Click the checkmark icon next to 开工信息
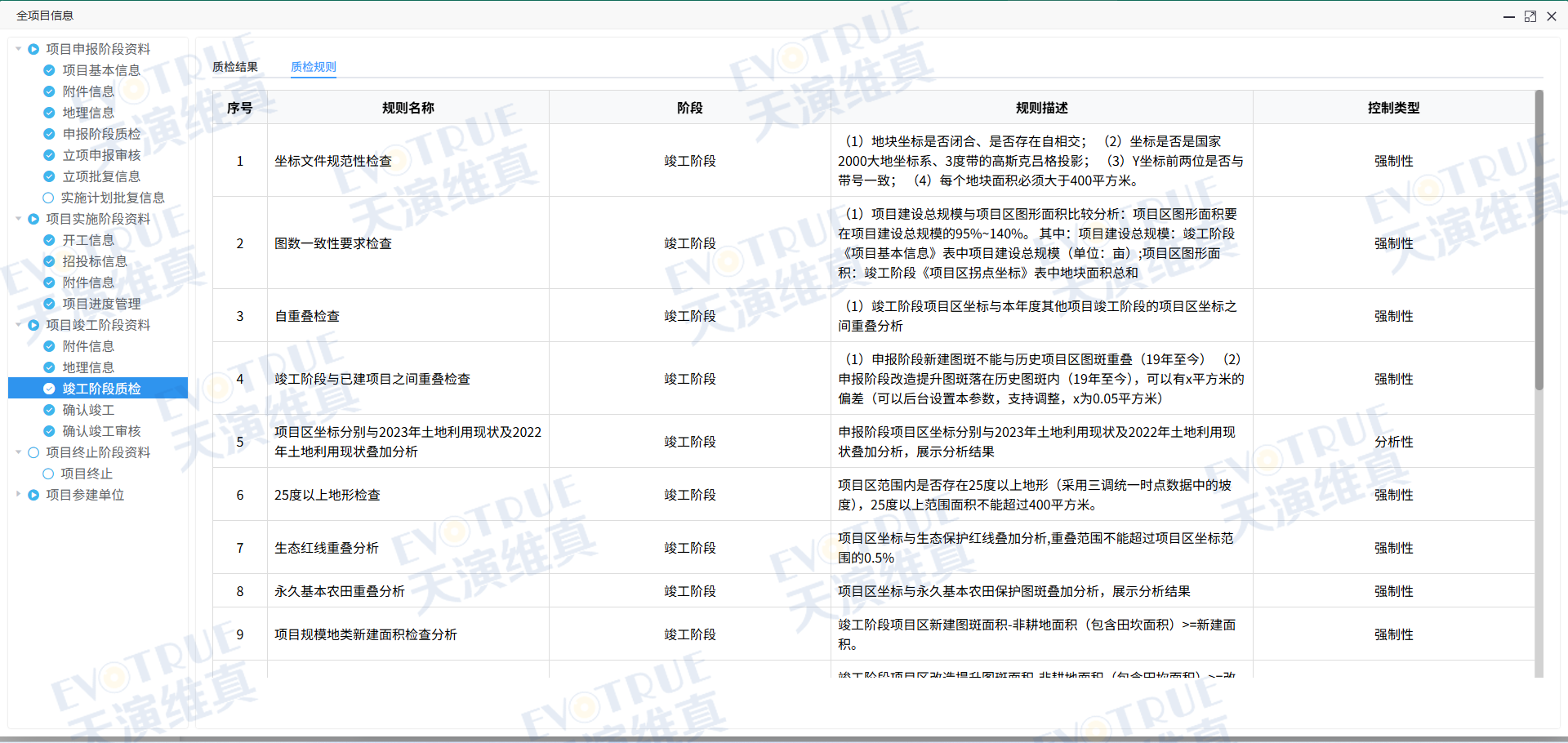 pyautogui.click(x=48, y=240)
